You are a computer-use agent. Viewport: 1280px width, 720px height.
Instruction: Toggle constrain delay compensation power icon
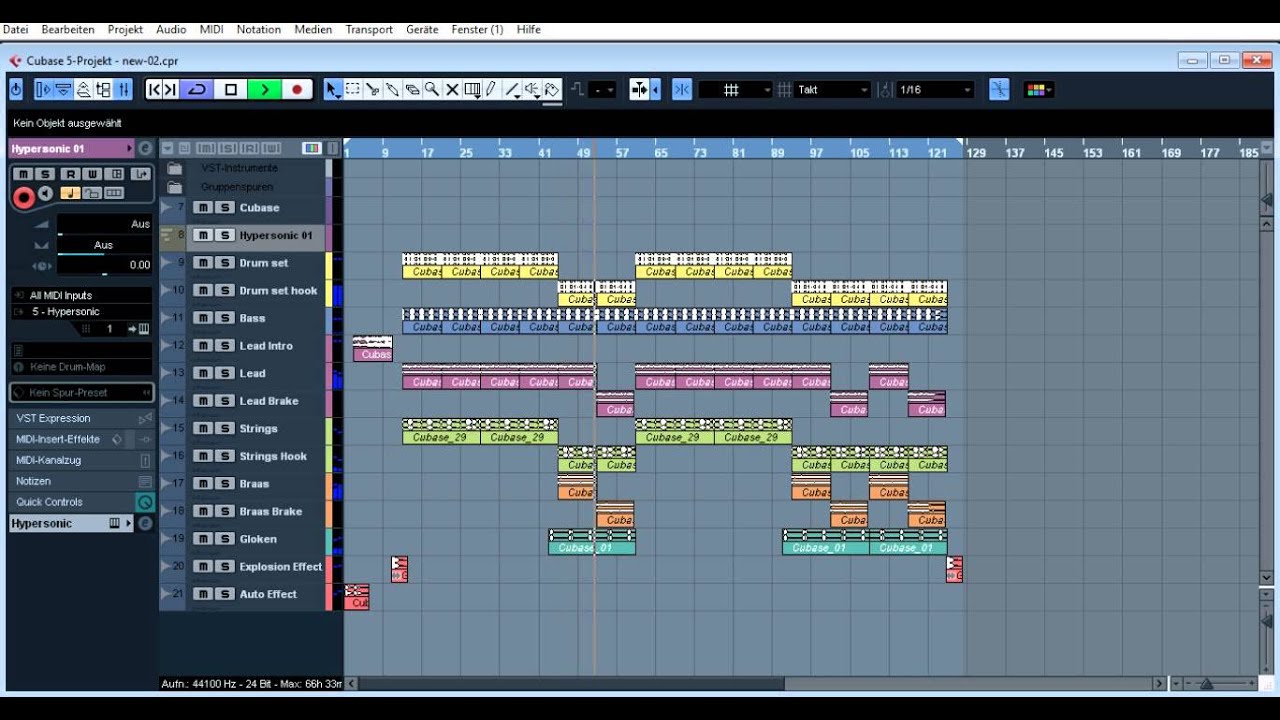[x=16, y=90]
